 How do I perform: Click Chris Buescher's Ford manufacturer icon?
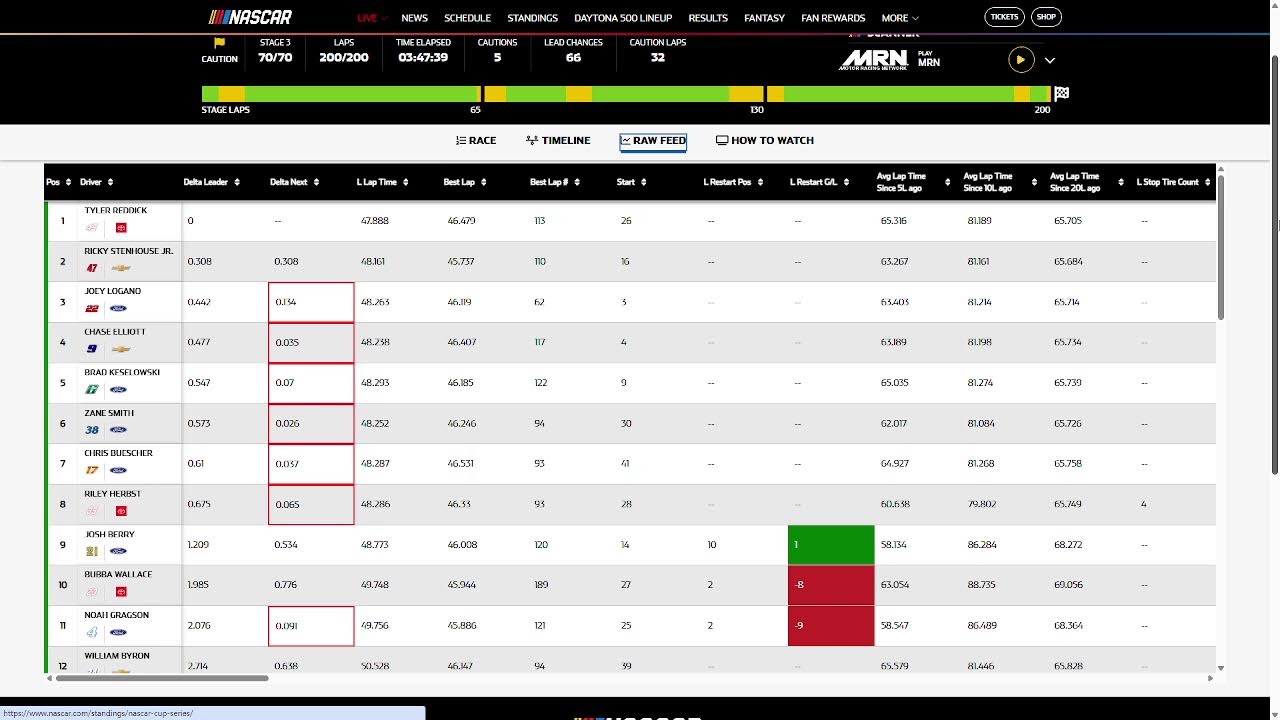118,470
